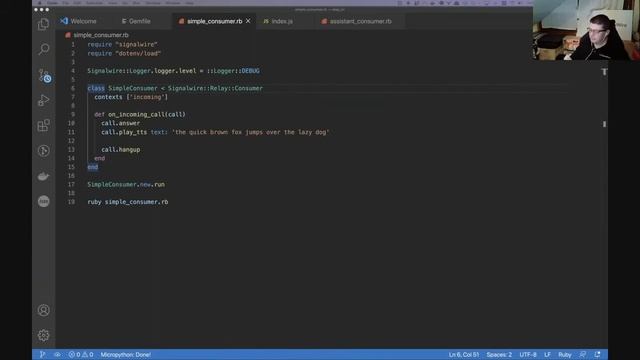Image resolution: width=640 pixels, height=360 pixels.
Task: Click 'Ln 6, Col 51' cursor position
Action: (464, 354)
